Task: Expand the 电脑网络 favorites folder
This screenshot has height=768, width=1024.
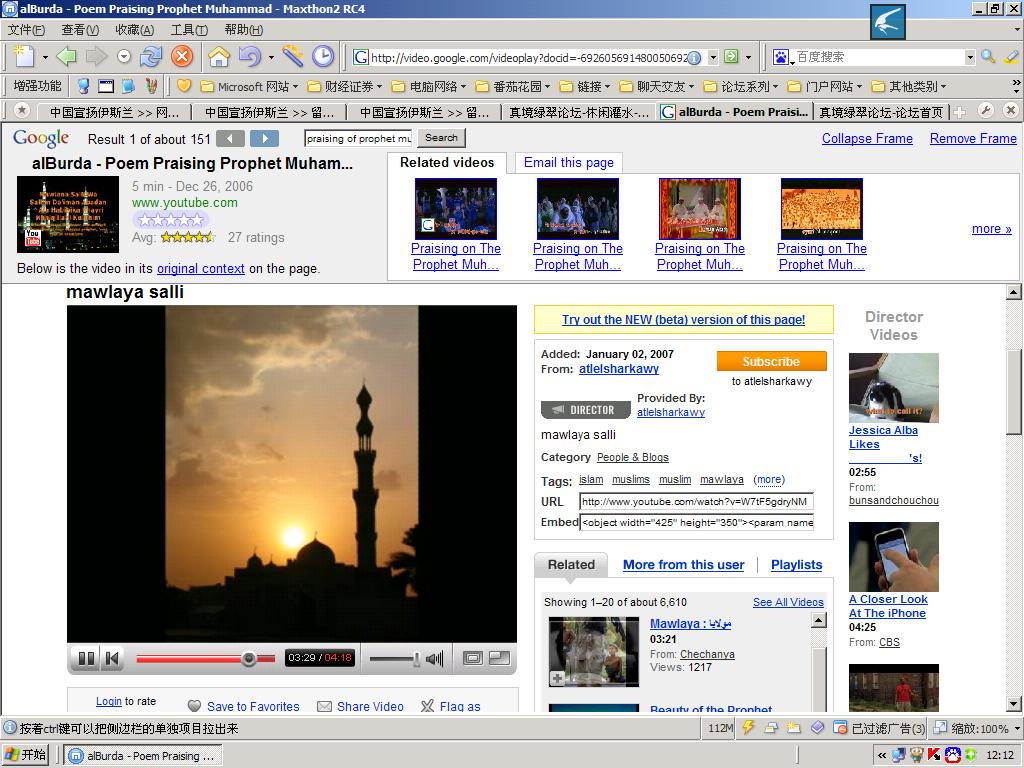Action: [x=429, y=86]
